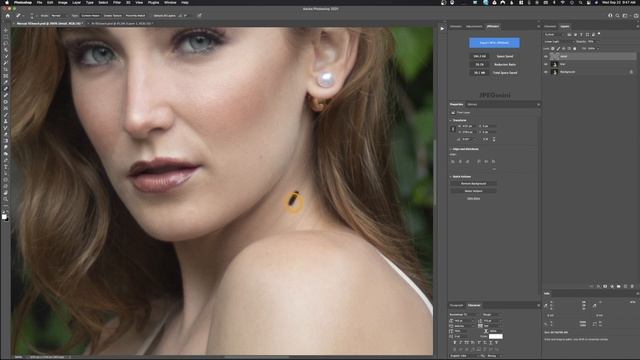
Task: Click the layer effects fx icon
Action: [599, 287]
